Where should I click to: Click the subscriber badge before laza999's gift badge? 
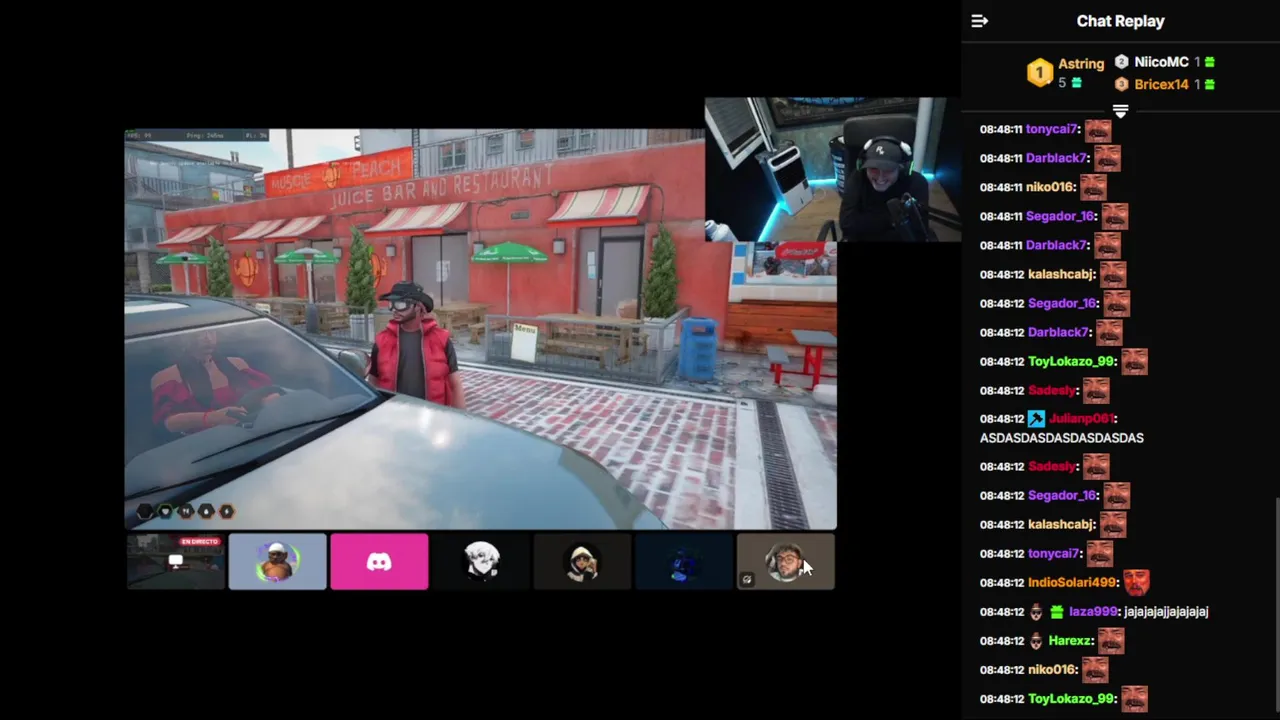click(1036, 612)
